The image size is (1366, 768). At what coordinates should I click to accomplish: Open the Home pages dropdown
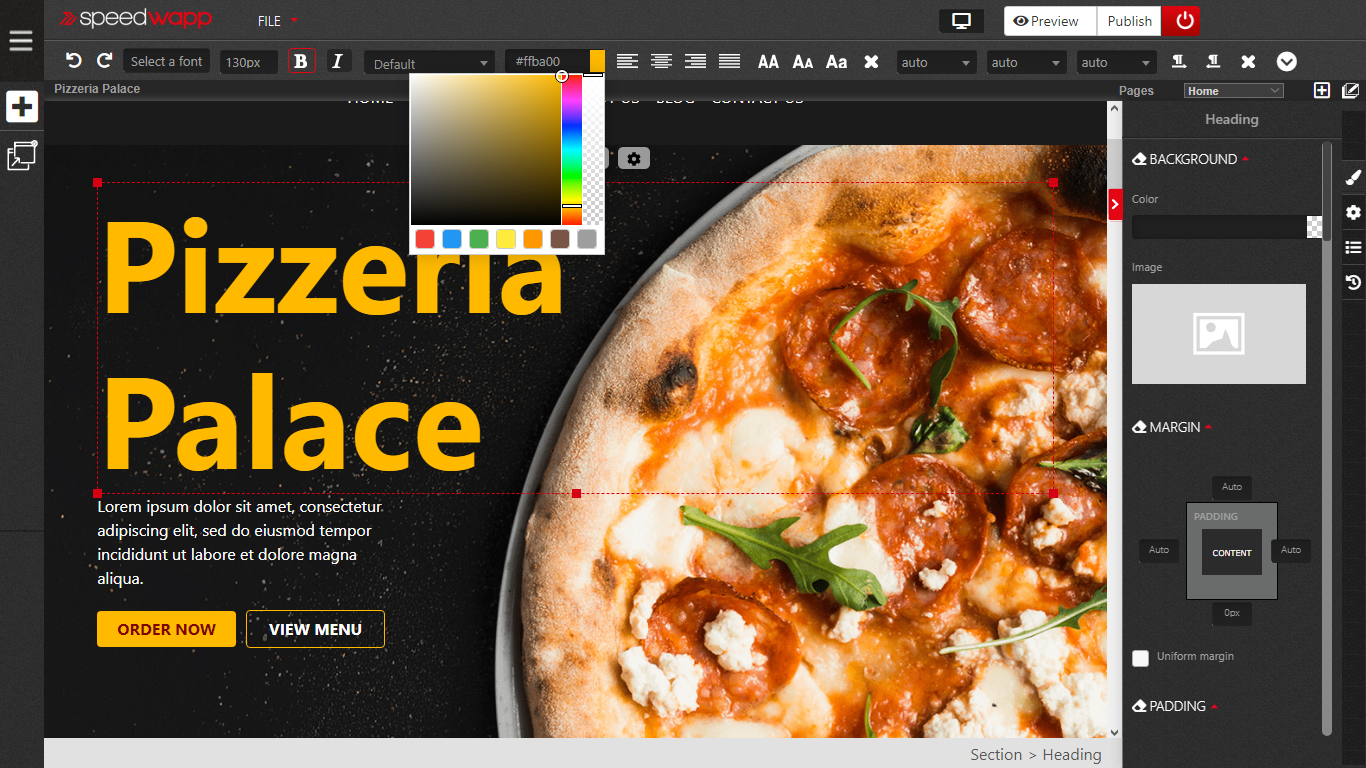[x=1233, y=91]
